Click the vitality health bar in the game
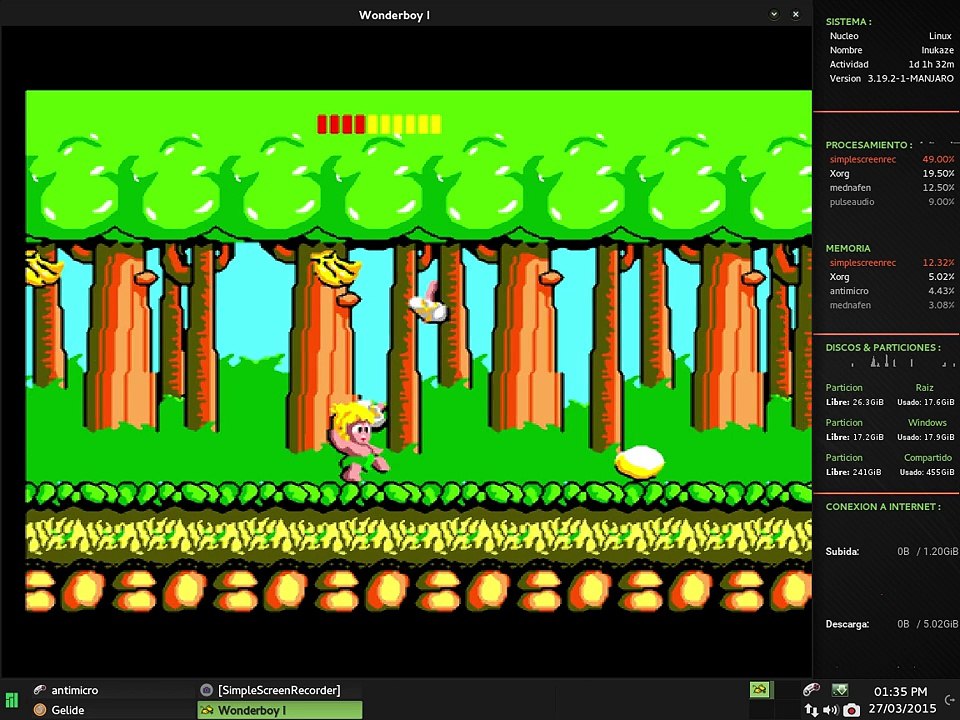This screenshot has width=960, height=720. click(x=379, y=124)
